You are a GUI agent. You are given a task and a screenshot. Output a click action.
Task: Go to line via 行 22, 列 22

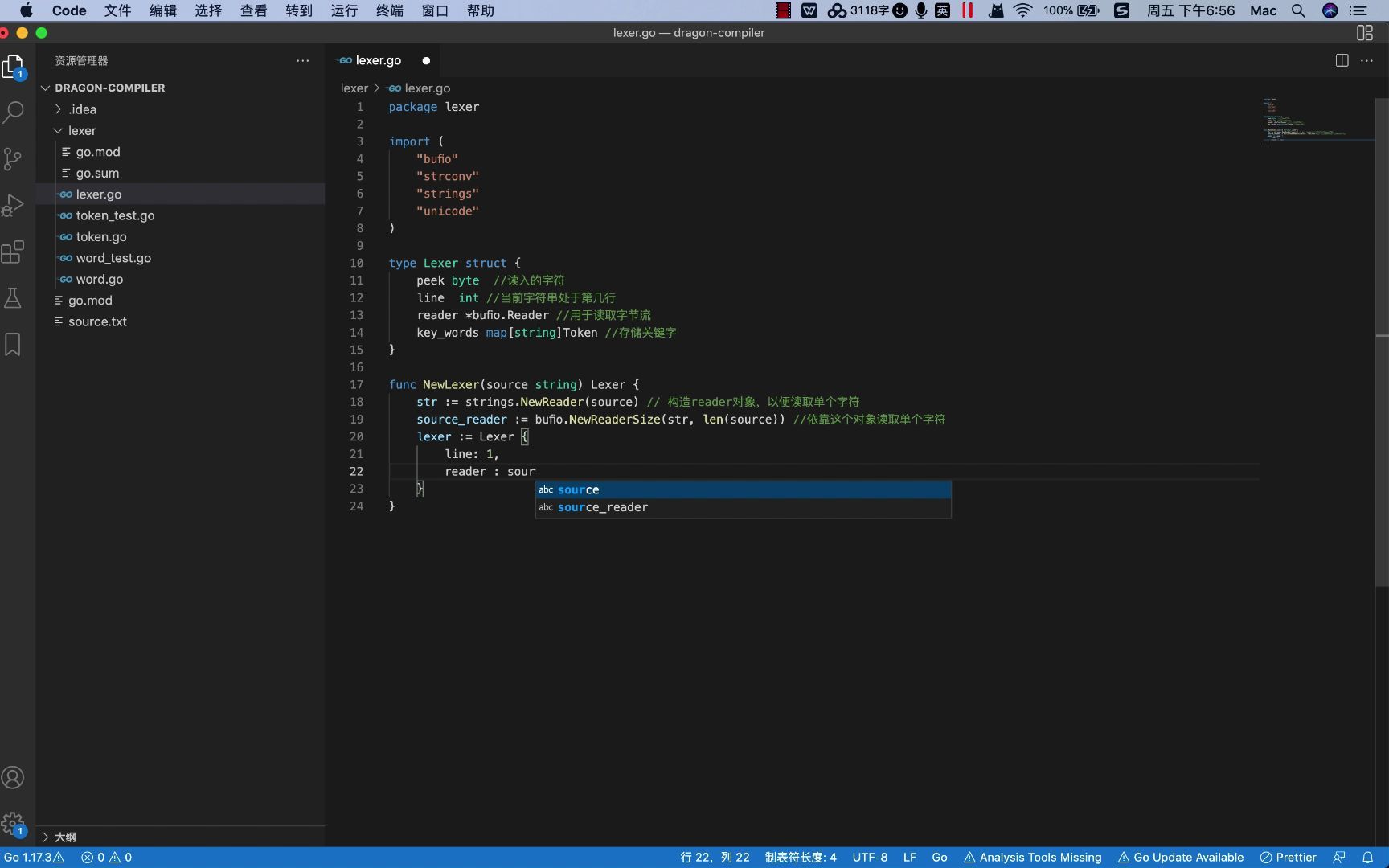pos(715,858)
